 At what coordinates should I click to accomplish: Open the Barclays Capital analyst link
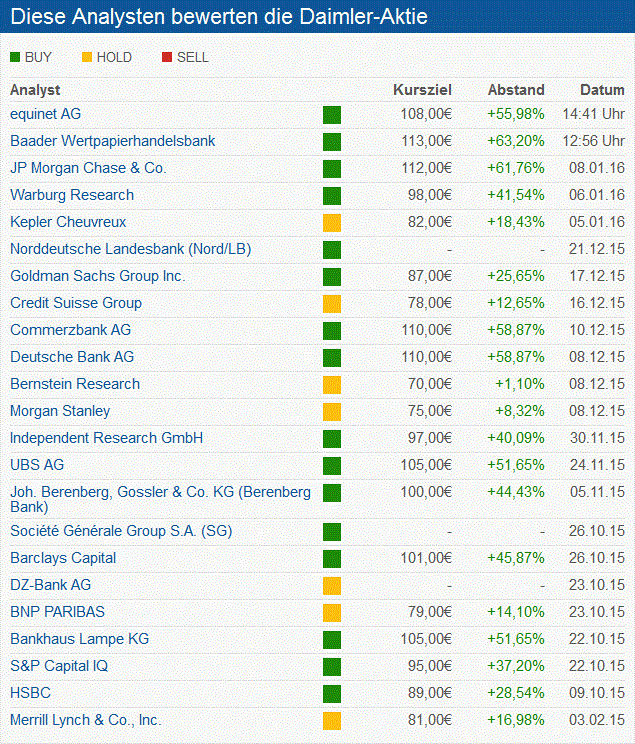(63, 558)
